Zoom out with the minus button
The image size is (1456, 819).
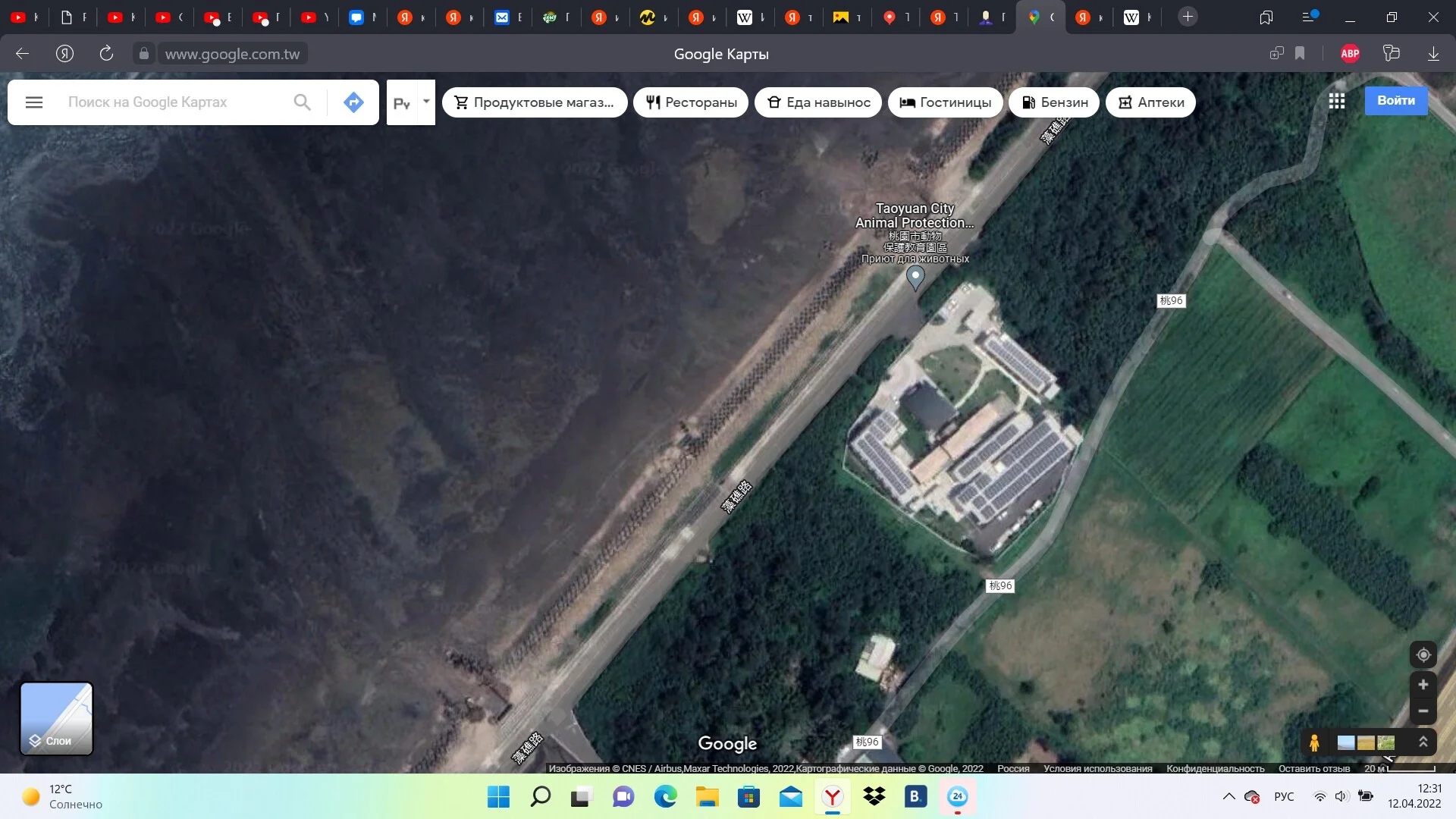click(x=1423, y=711)
